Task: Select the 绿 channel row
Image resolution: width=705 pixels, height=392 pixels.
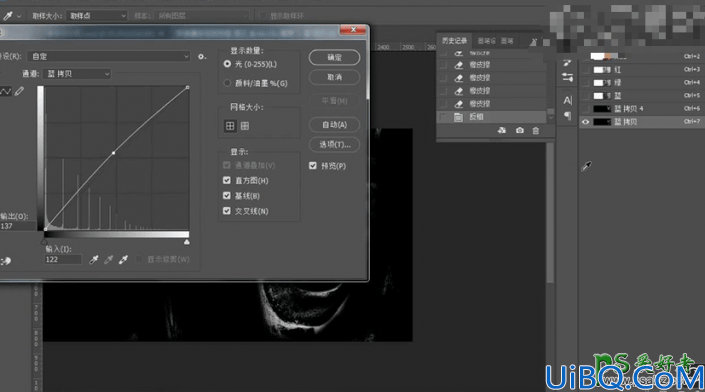Action: tap(642, 83)
